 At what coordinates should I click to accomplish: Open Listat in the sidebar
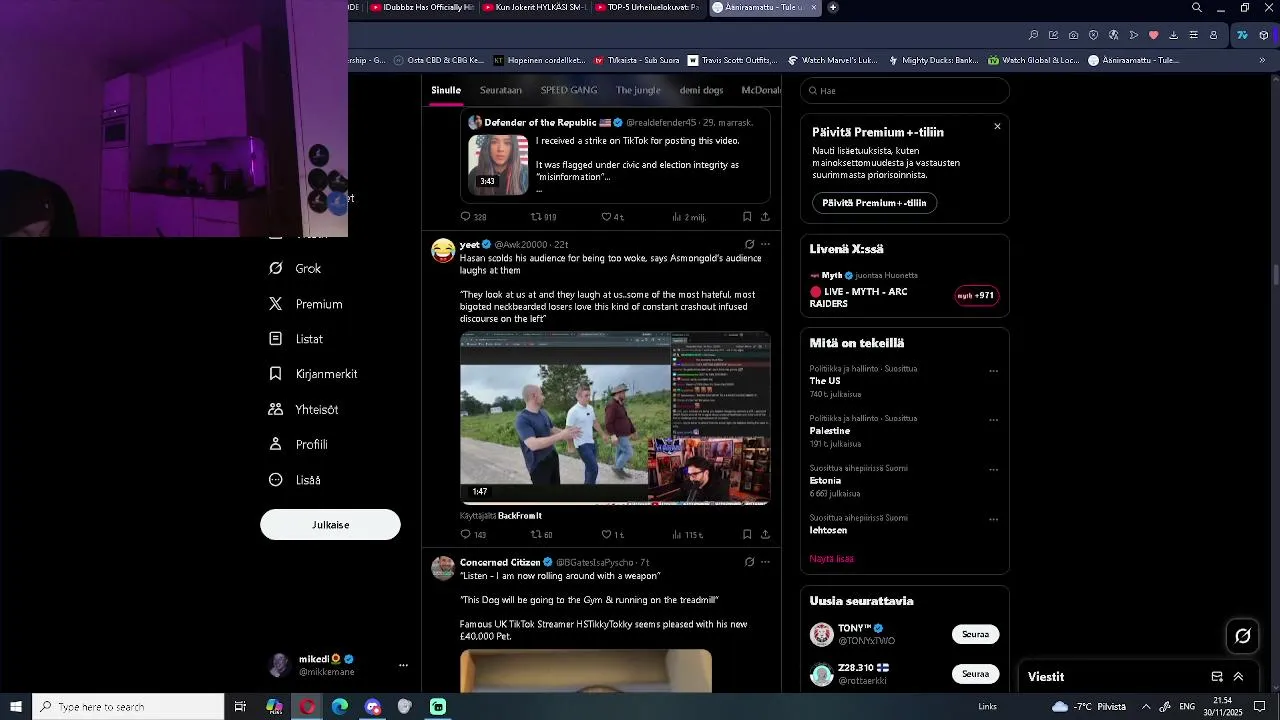[296, 339]
